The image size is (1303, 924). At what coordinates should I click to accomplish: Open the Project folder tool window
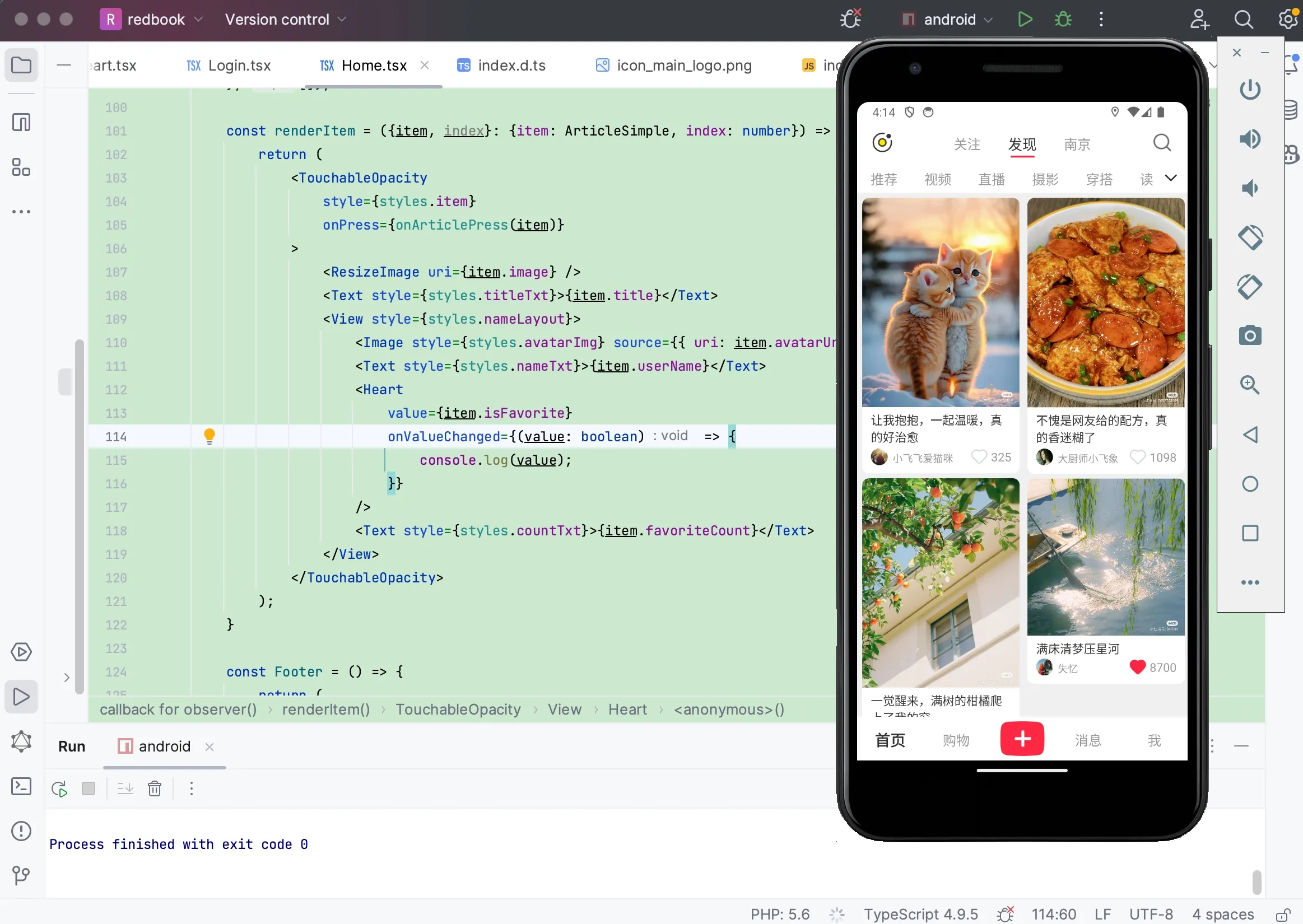21,65
